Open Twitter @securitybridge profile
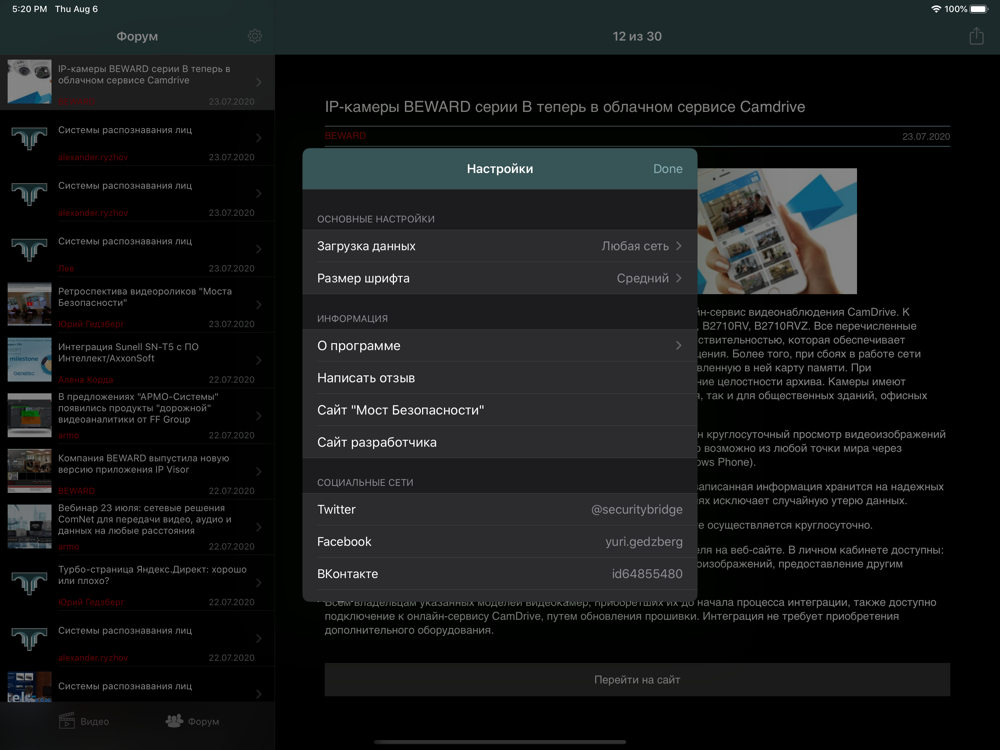The width and height of the screenshot is (1000, 750). tap(499, 510)
